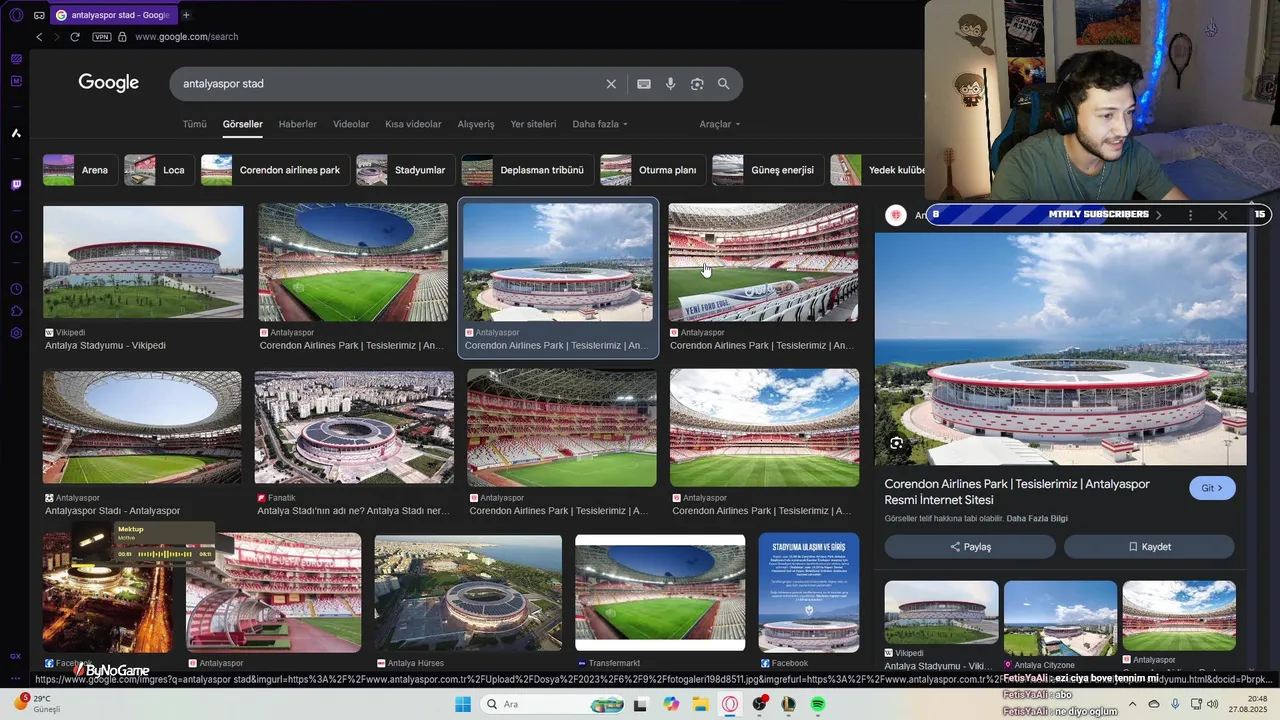Switch to the Tümü tab

(194, 124)
